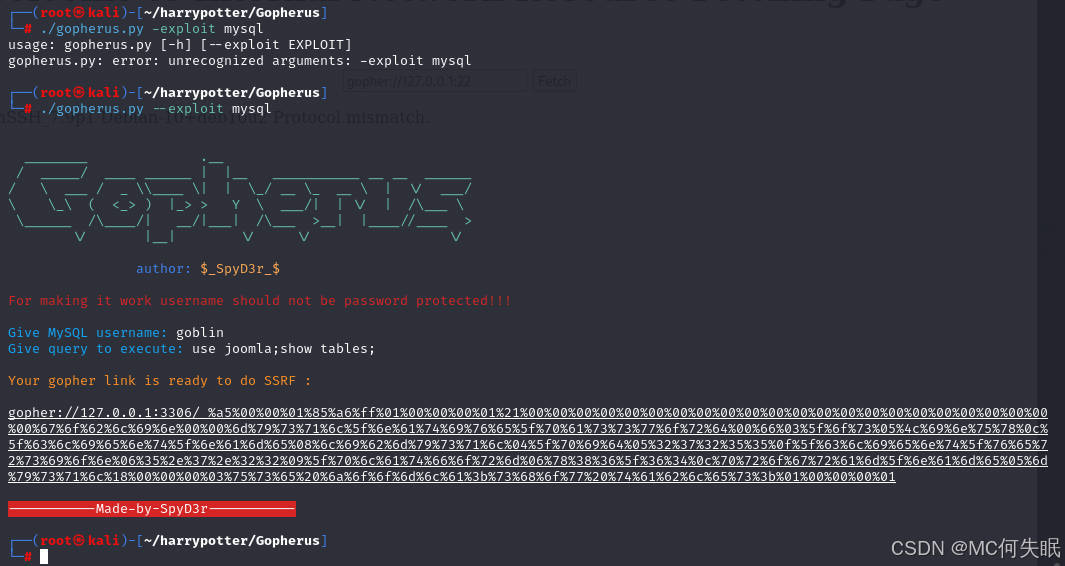Focus the faint gopher://127.0.0.1:22 URL field
Image resolution: width=1065 pixels, height=566 pixels.
pos(435,82)
